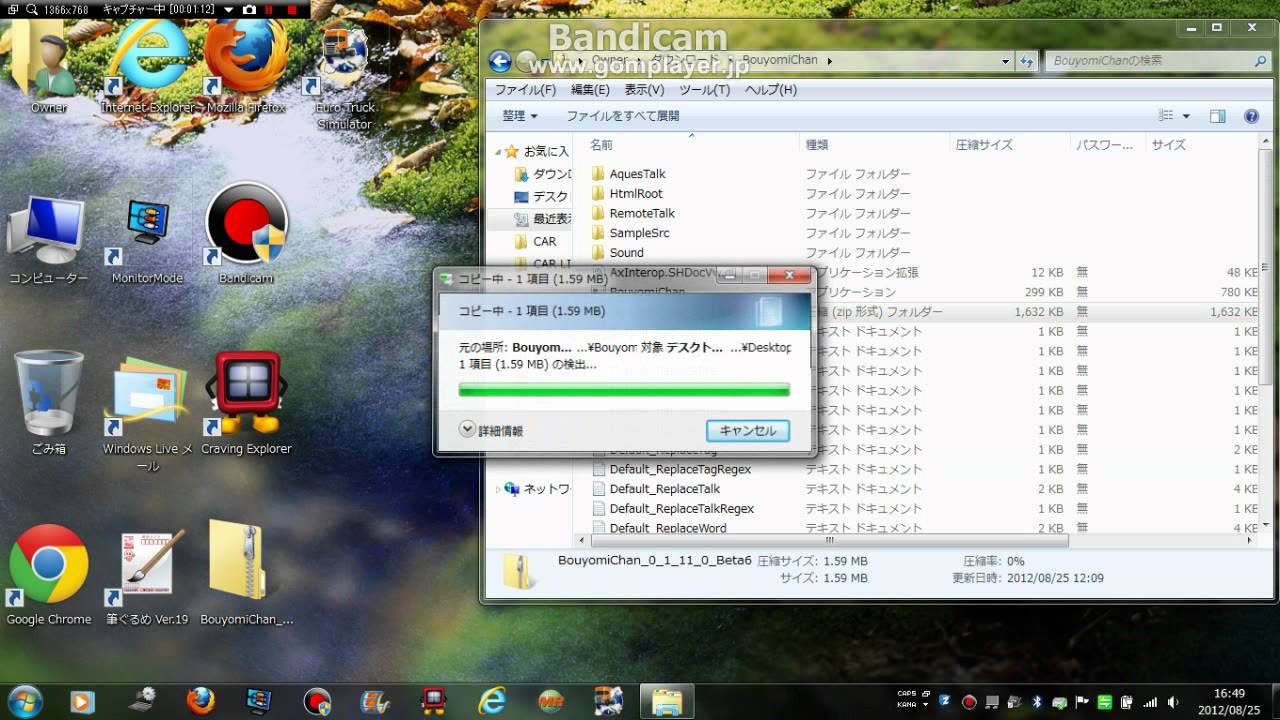Open the Google Chrome desktop shortcut
The width and height of the screenshot is (1280, 720).
pos(48,575)
